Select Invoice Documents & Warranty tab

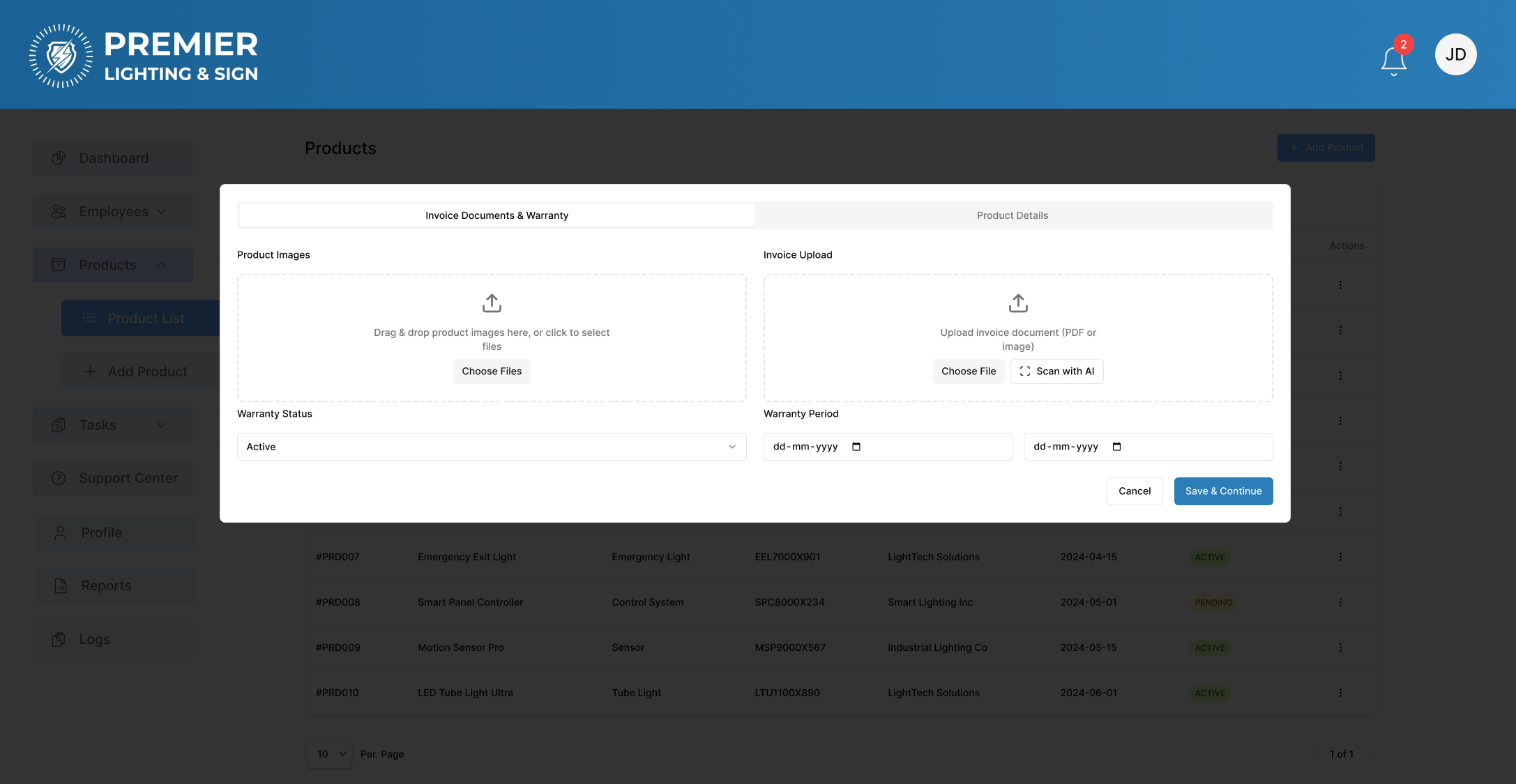(497, 215)
